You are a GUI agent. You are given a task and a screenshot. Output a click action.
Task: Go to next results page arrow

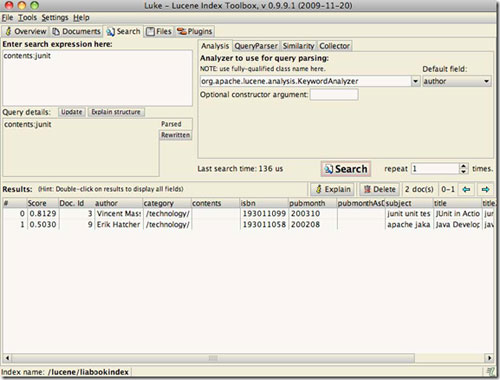click(x=485, y=189)
